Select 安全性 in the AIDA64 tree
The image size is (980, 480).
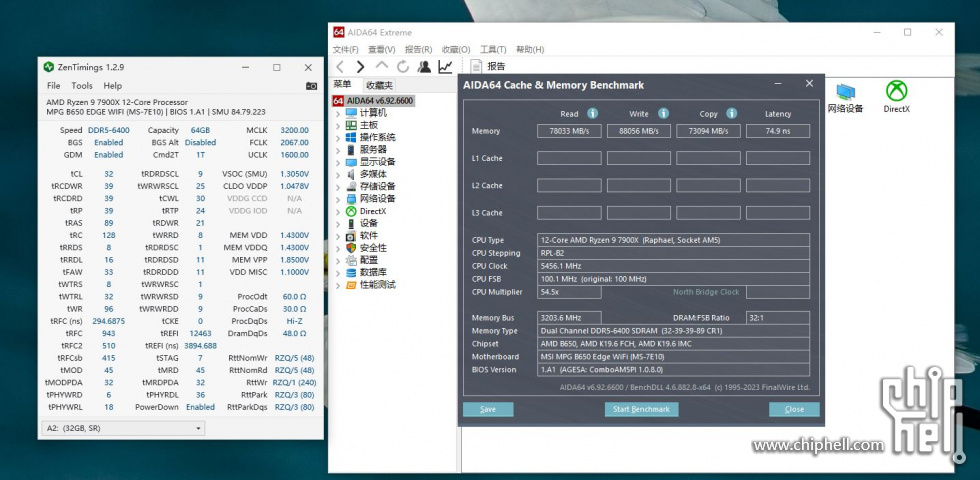point(373,248)
